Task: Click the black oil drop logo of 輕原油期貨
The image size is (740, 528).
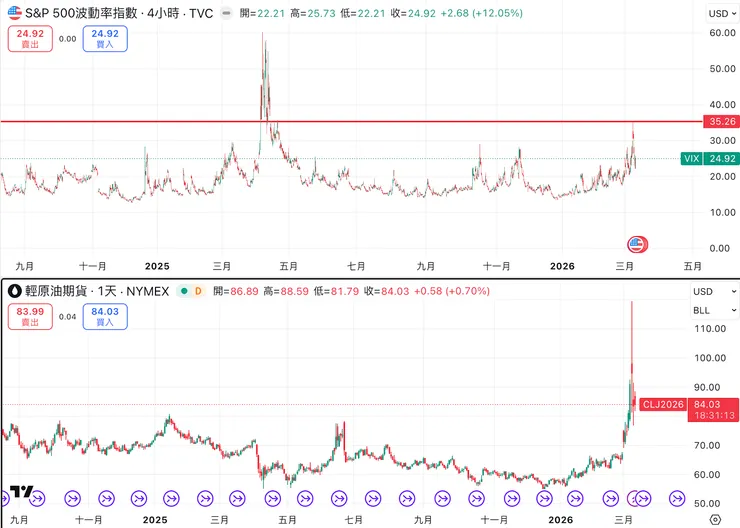Action: pos(15,291)
